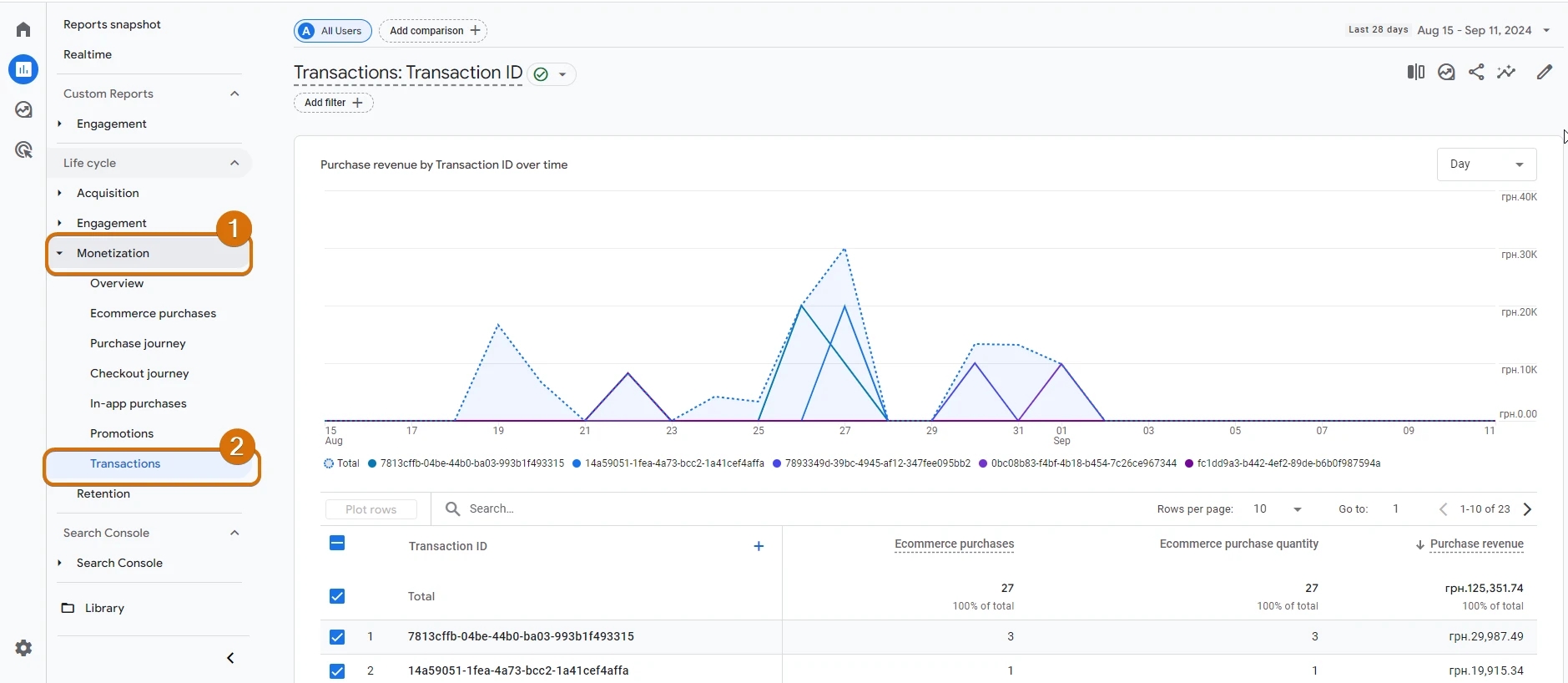Open Checkout journey report

pyautogui.click(x=139, y=373)
